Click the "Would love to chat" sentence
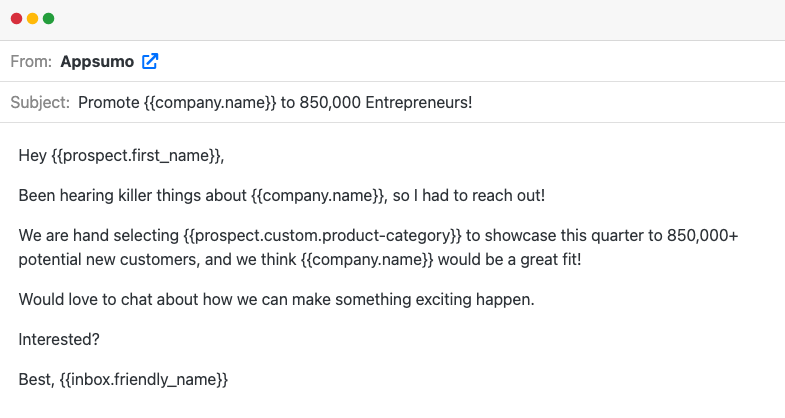The height and width of the screenshot is (418, 785). coord(277,299)
